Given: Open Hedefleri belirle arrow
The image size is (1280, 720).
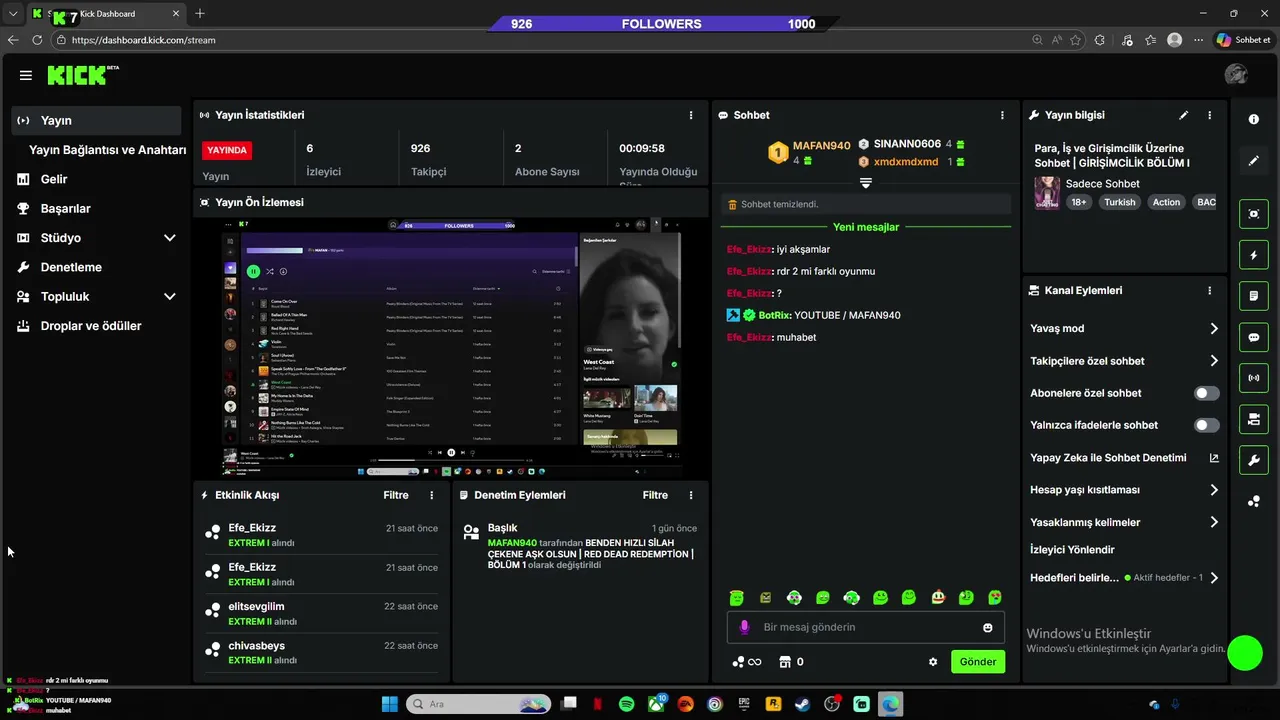Looking at the screenshot, I should tap(1214, 578).
